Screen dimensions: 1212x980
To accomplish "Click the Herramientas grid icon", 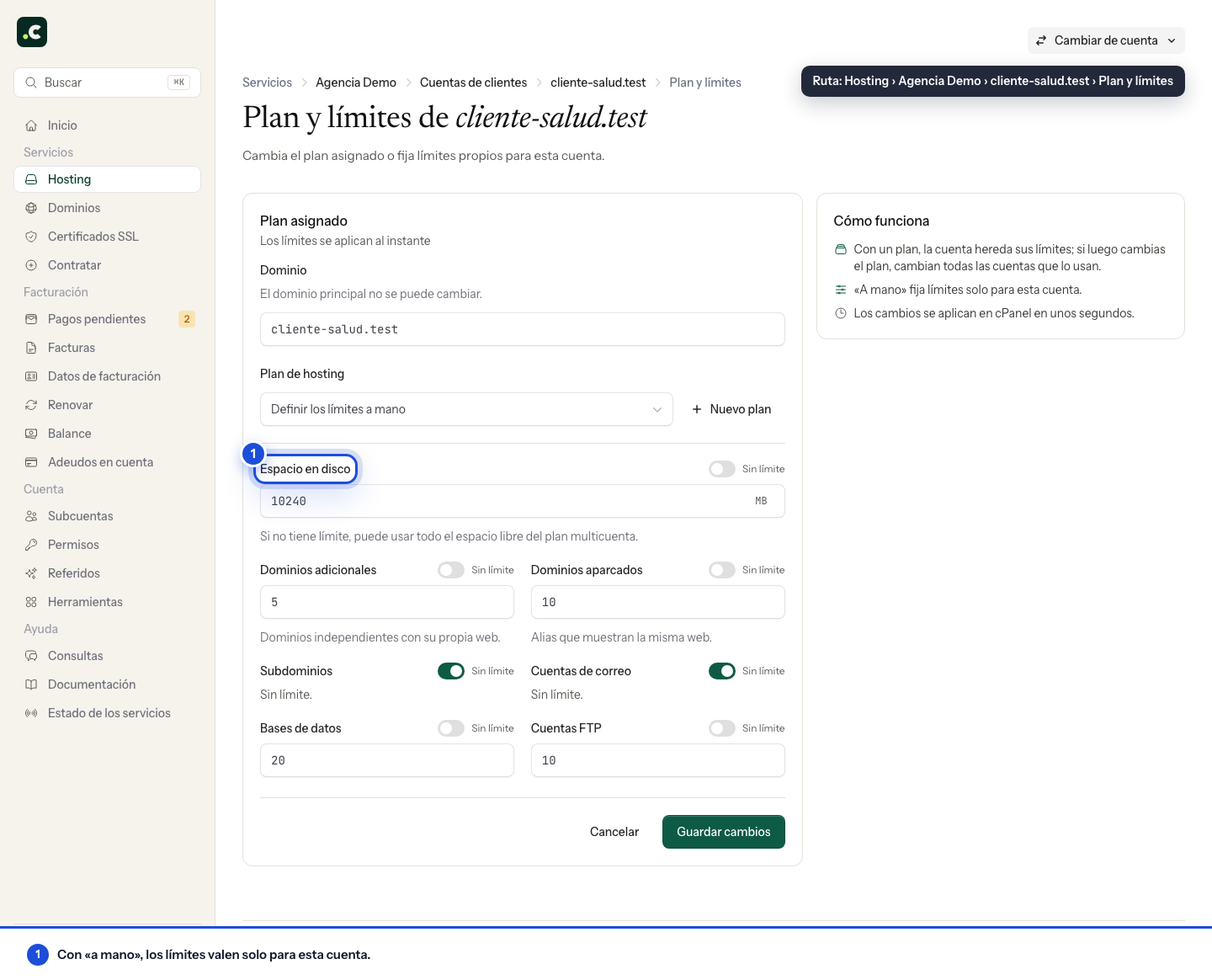I will pyautogui.click(x=31, y=602).
